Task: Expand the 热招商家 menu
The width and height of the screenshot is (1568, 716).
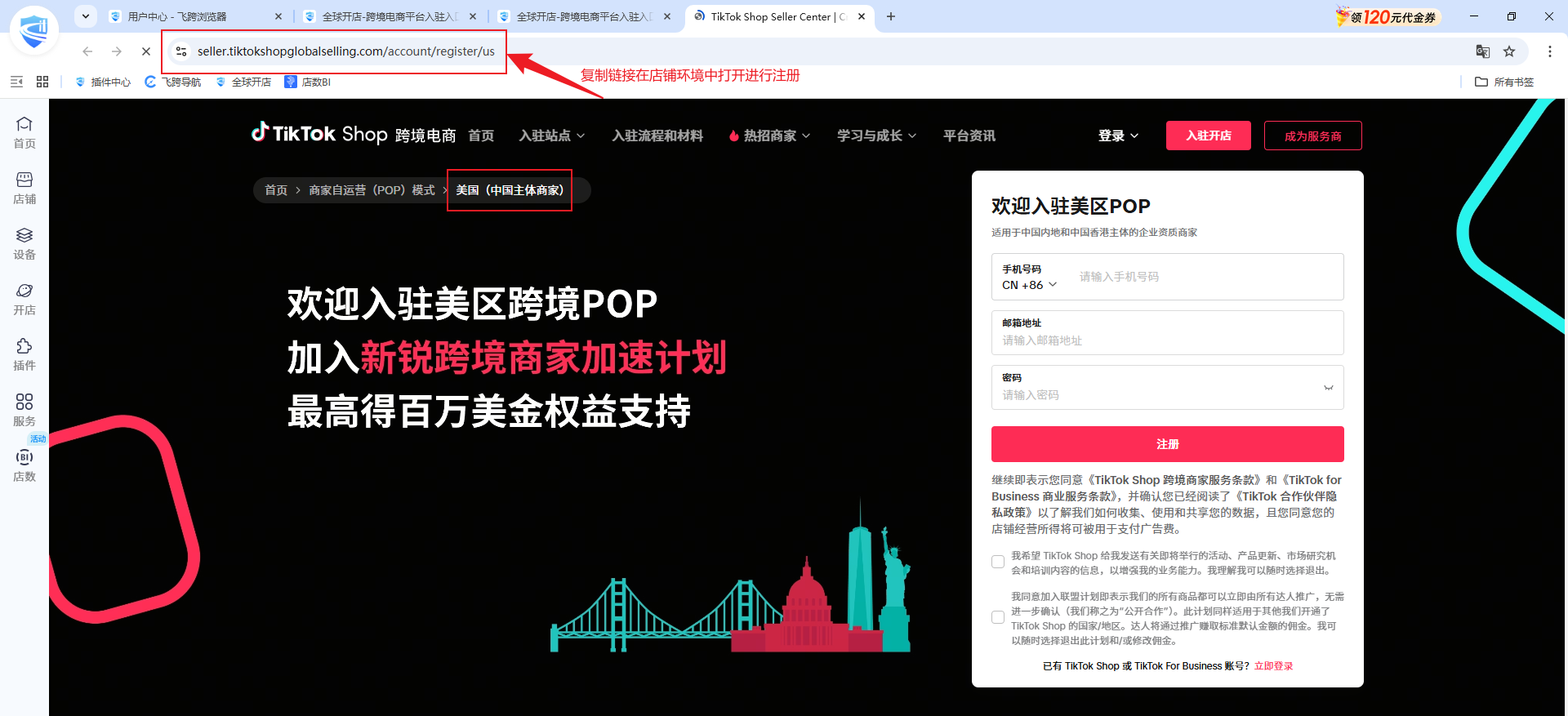Action: pos(769,136)
